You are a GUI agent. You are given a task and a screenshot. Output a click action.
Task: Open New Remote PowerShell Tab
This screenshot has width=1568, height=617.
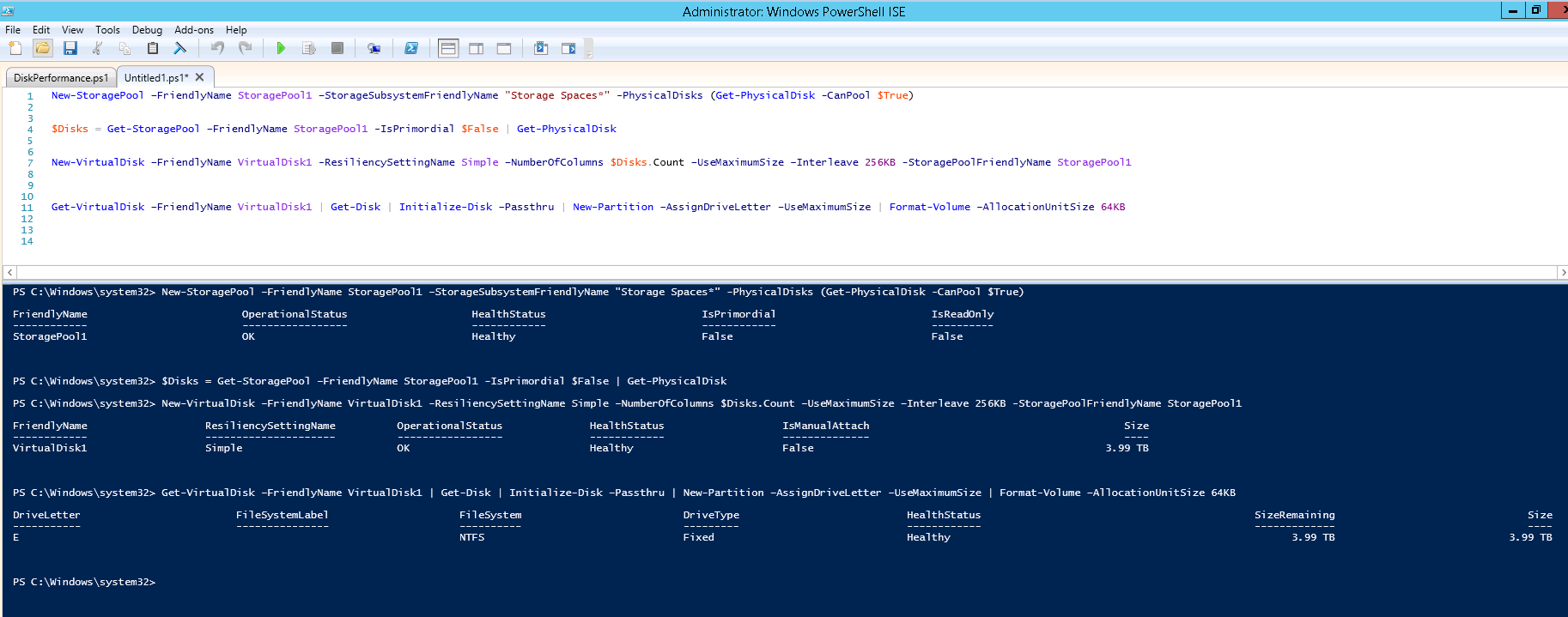(x=374, y=49)
